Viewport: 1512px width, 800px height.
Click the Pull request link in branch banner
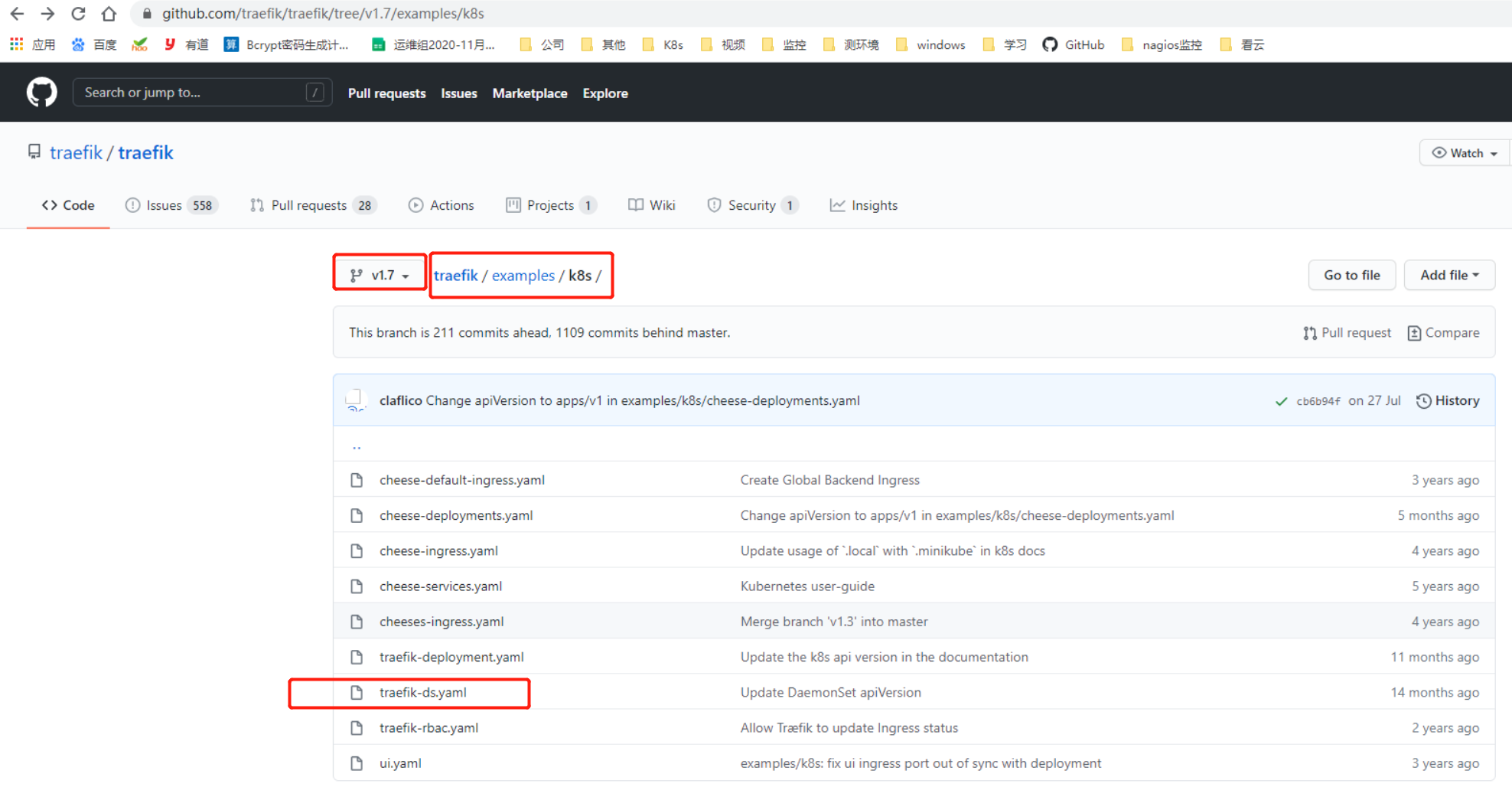click(x=1347, y=333)
